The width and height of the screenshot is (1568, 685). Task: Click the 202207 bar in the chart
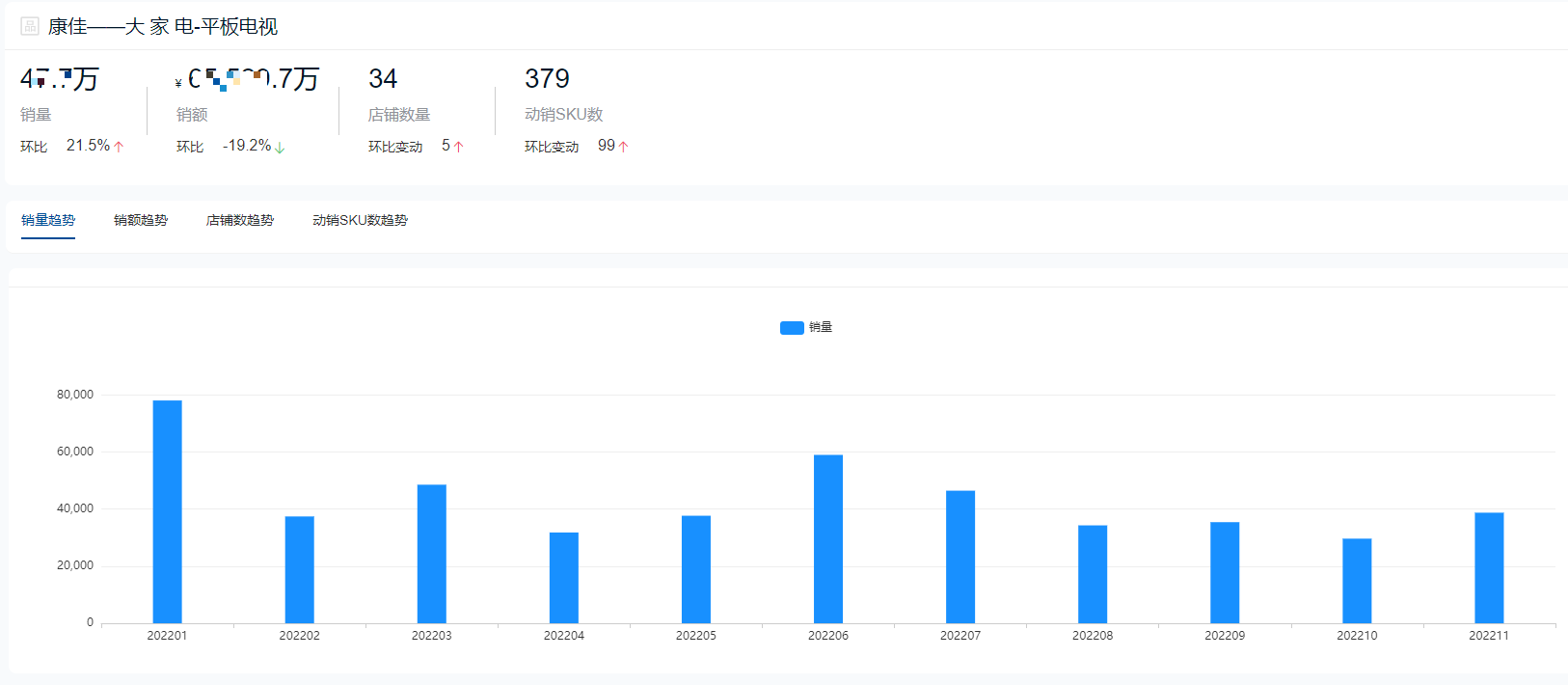[960, 557]
